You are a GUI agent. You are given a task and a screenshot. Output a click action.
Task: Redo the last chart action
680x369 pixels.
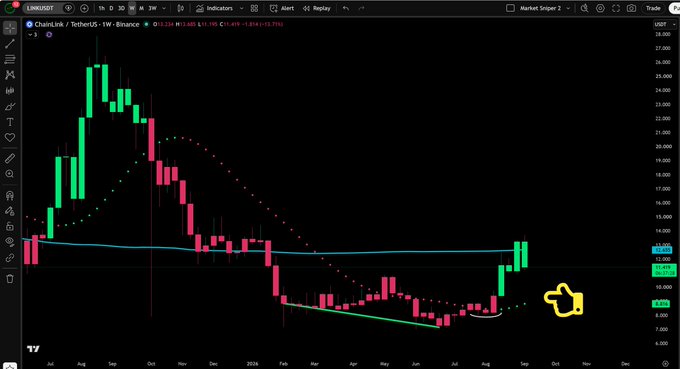[x=361, y=8]
